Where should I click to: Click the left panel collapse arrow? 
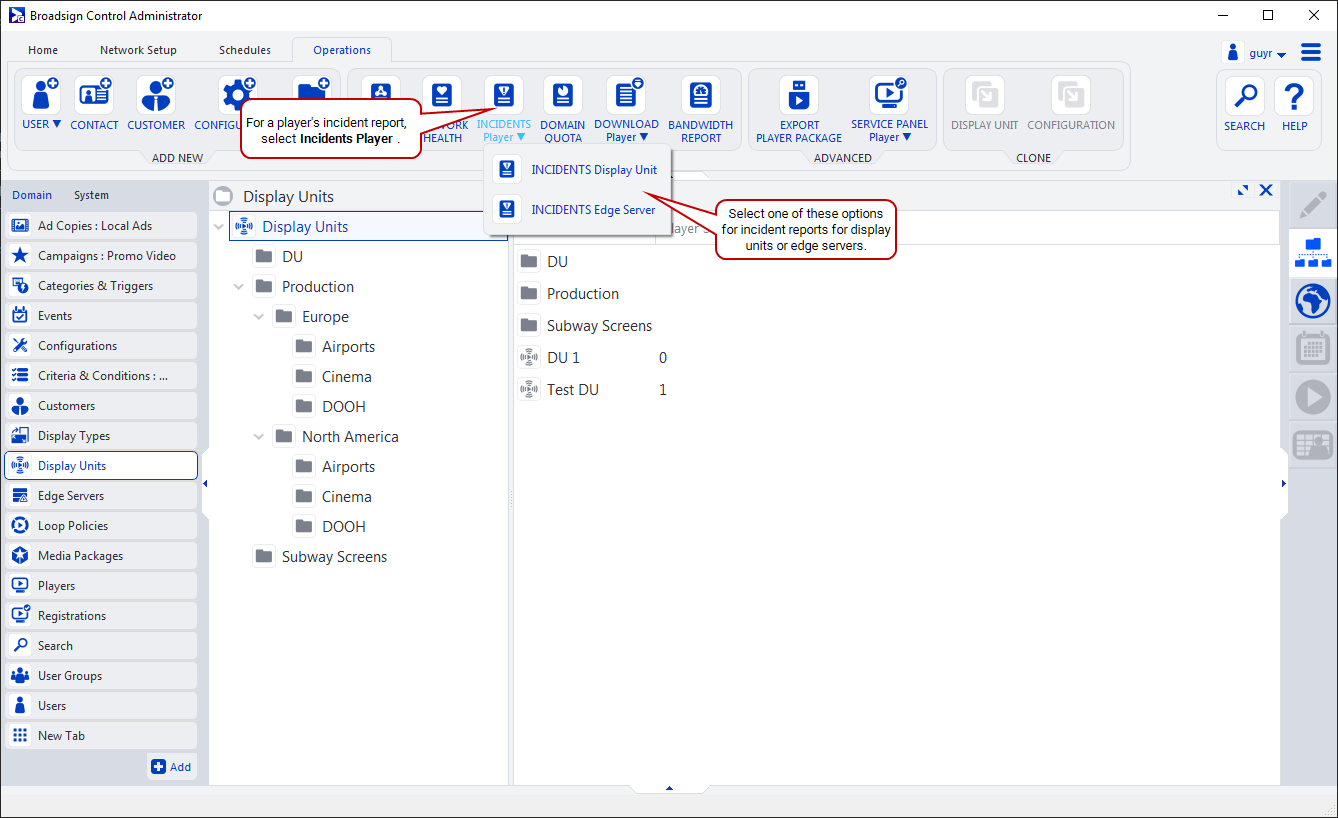pyautogui.click(x=205, y=484)
